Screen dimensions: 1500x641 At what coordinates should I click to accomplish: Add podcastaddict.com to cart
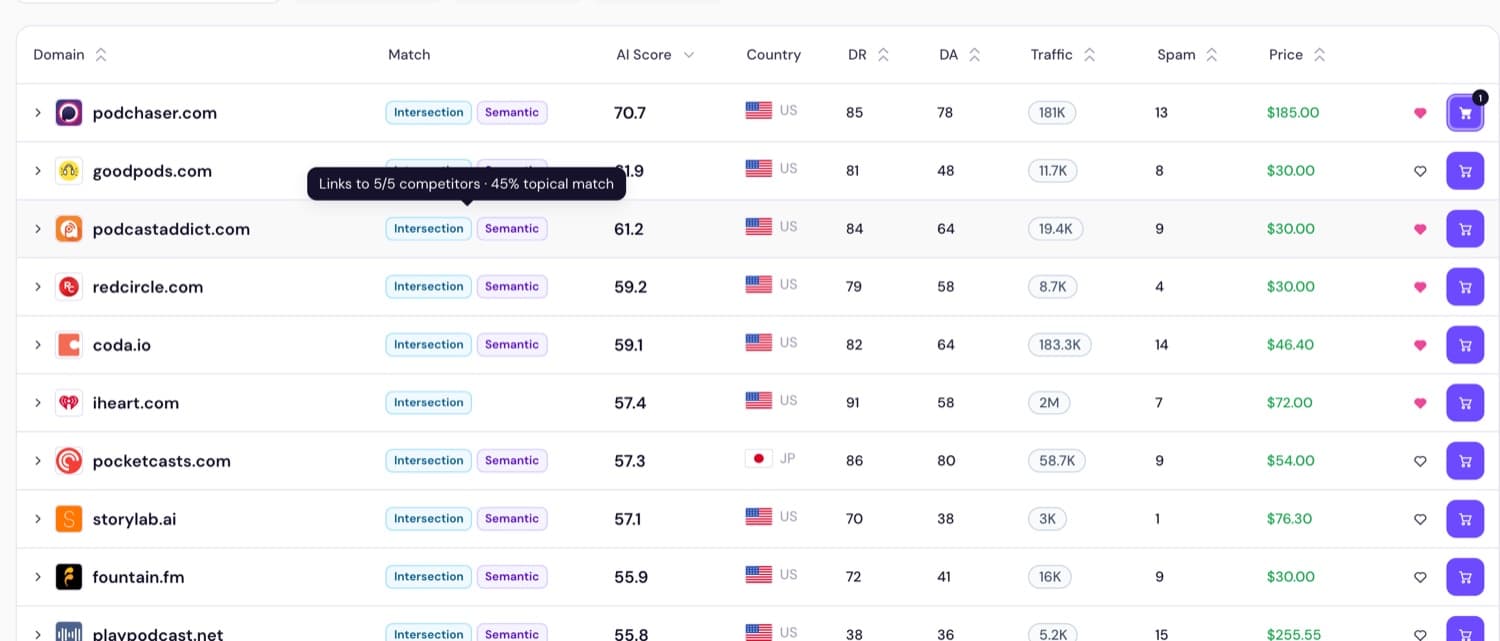1465,229
